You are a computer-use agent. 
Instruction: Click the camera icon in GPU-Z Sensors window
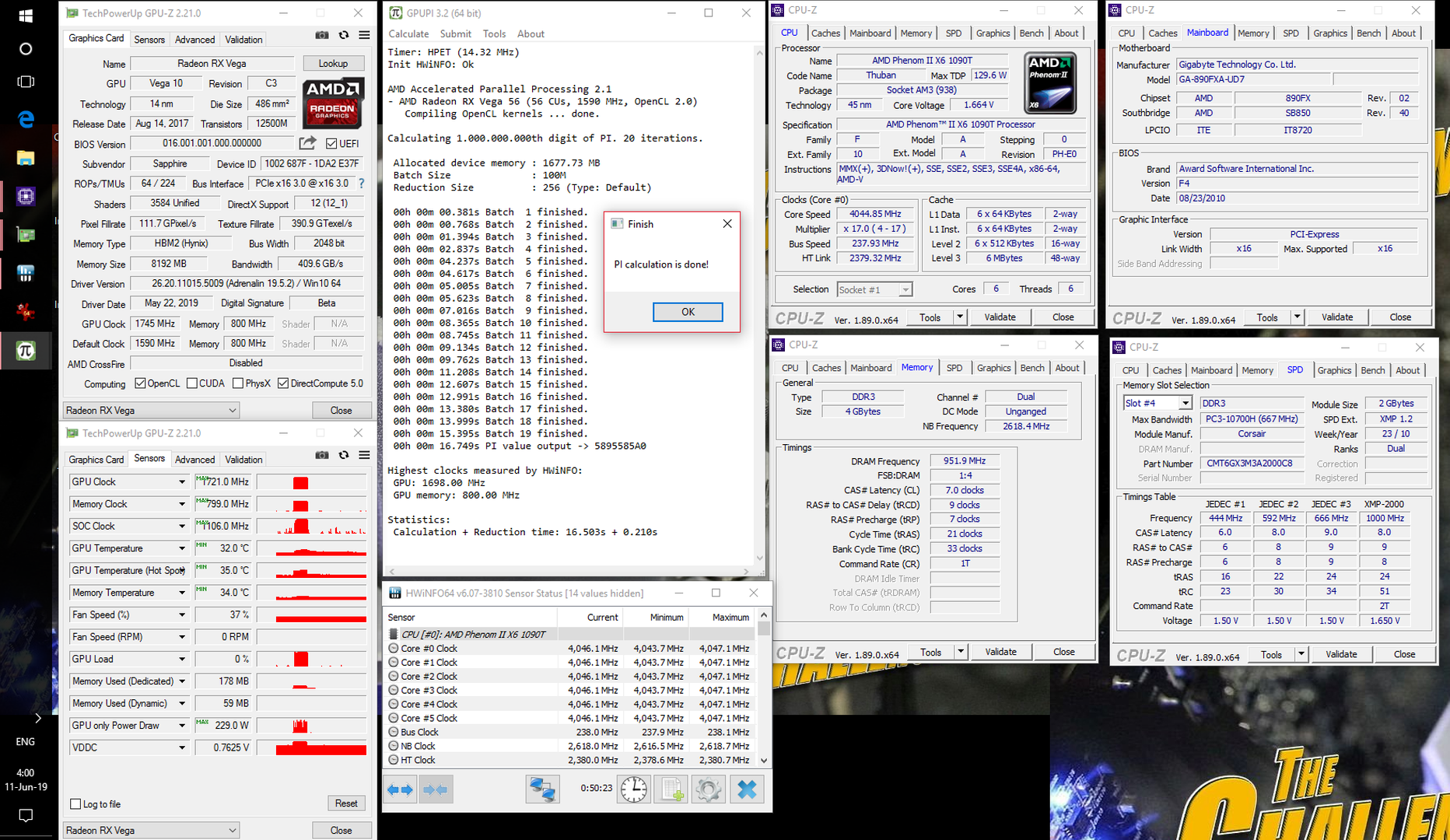321,456
